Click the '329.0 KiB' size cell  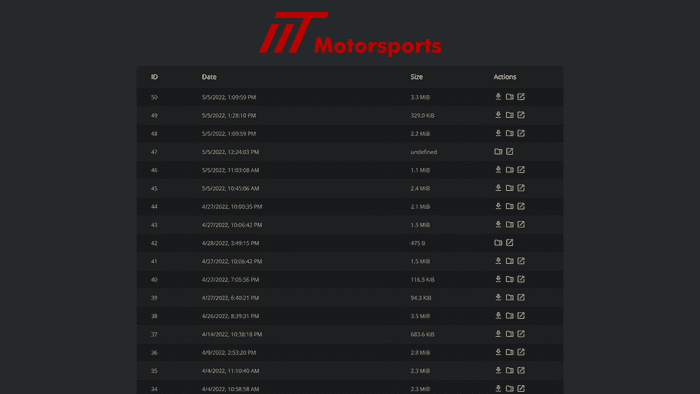point(422,116)
